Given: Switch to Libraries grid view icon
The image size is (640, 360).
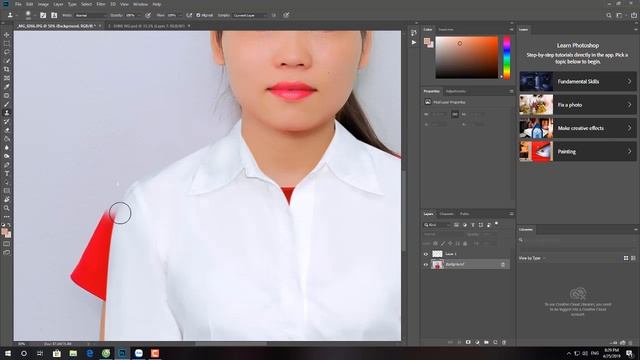Looking at the screenshot, I should point(626,258).
